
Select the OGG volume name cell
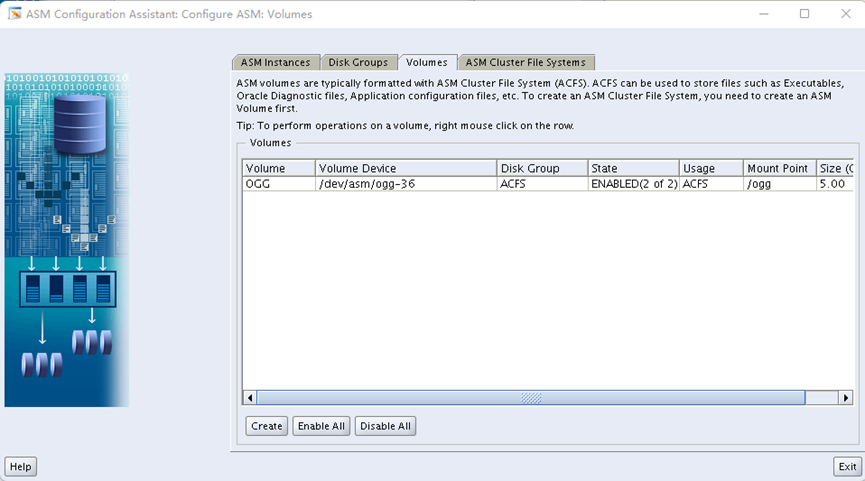[279, 184]
